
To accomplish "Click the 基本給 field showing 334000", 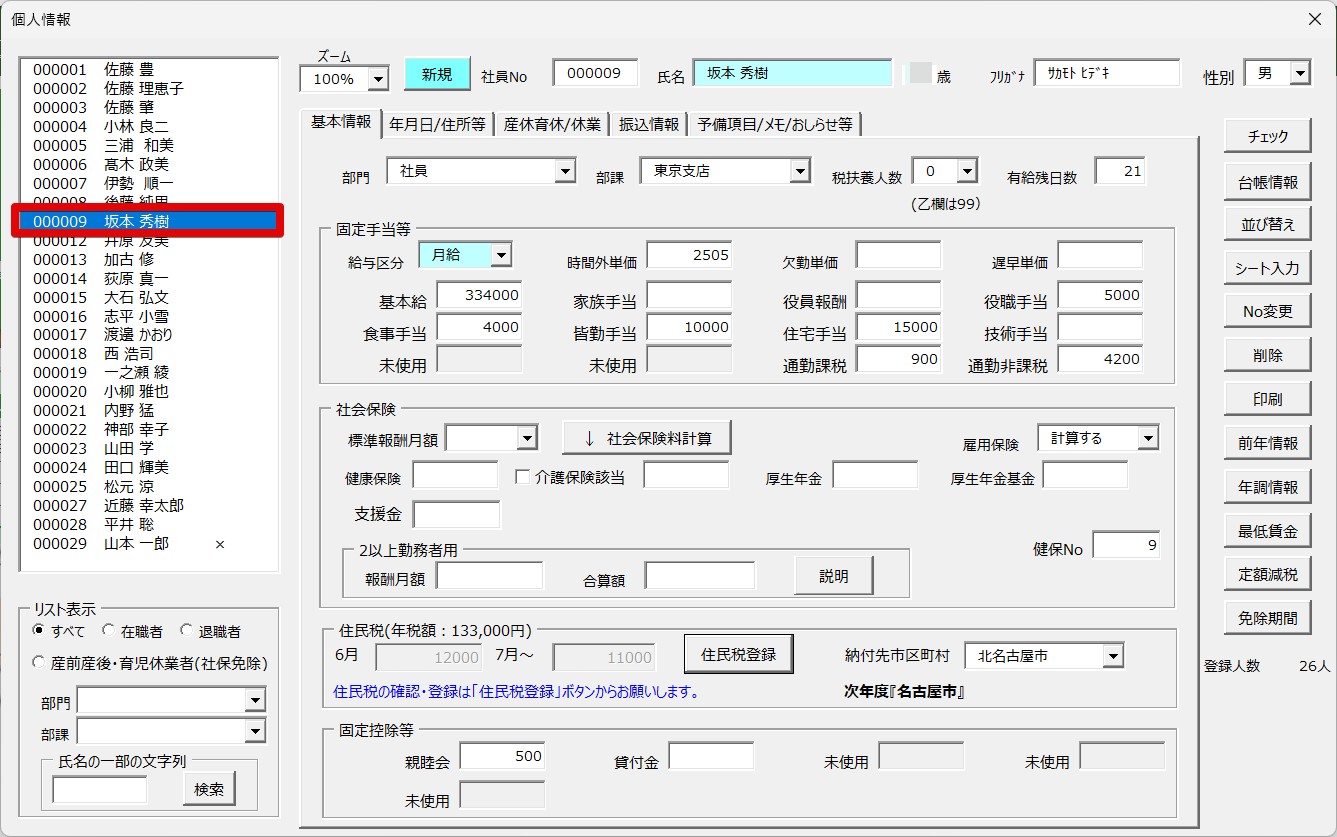I will 479,295.
